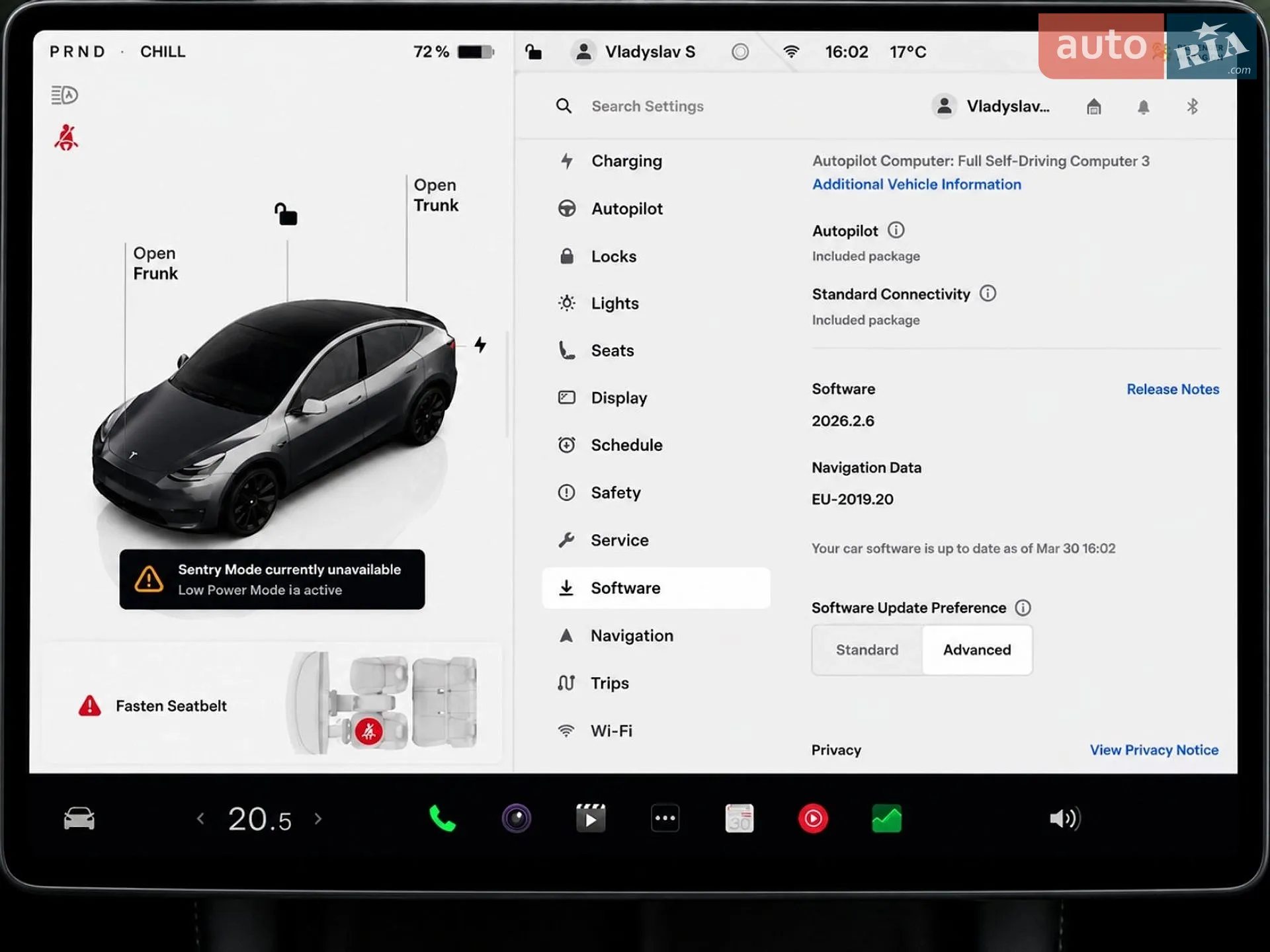
Task: Click the search magnifier icon
Action: coord(564,106)
